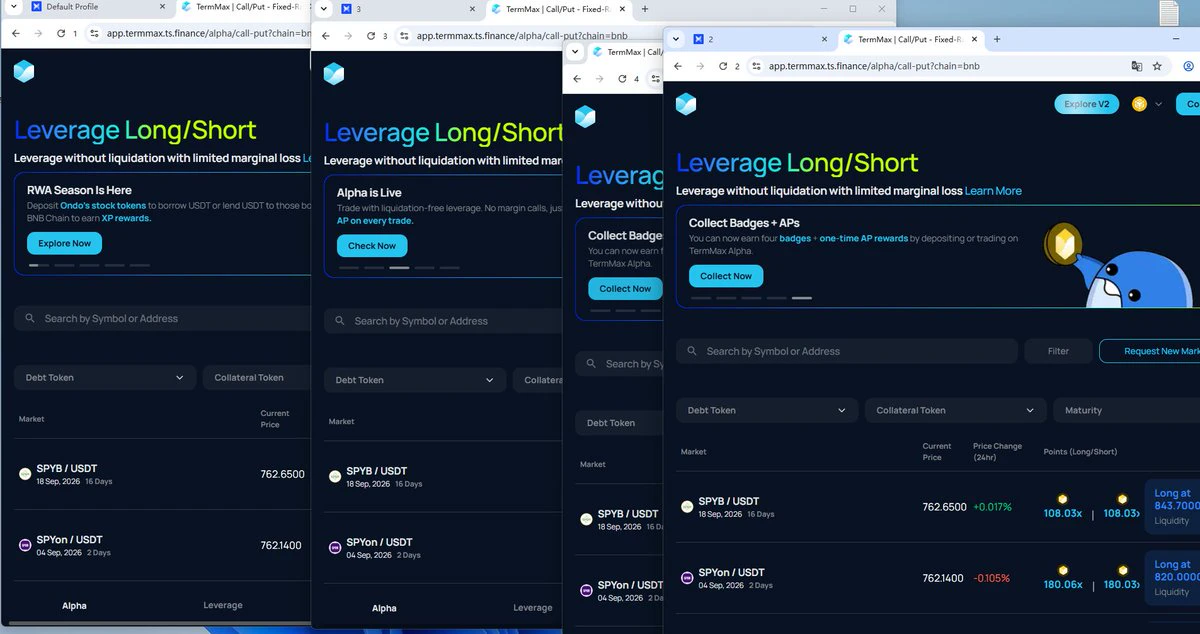Click translate page icon in front window
The width and height of the screenshot is (1200, 634).
(x=1136, y=66)
